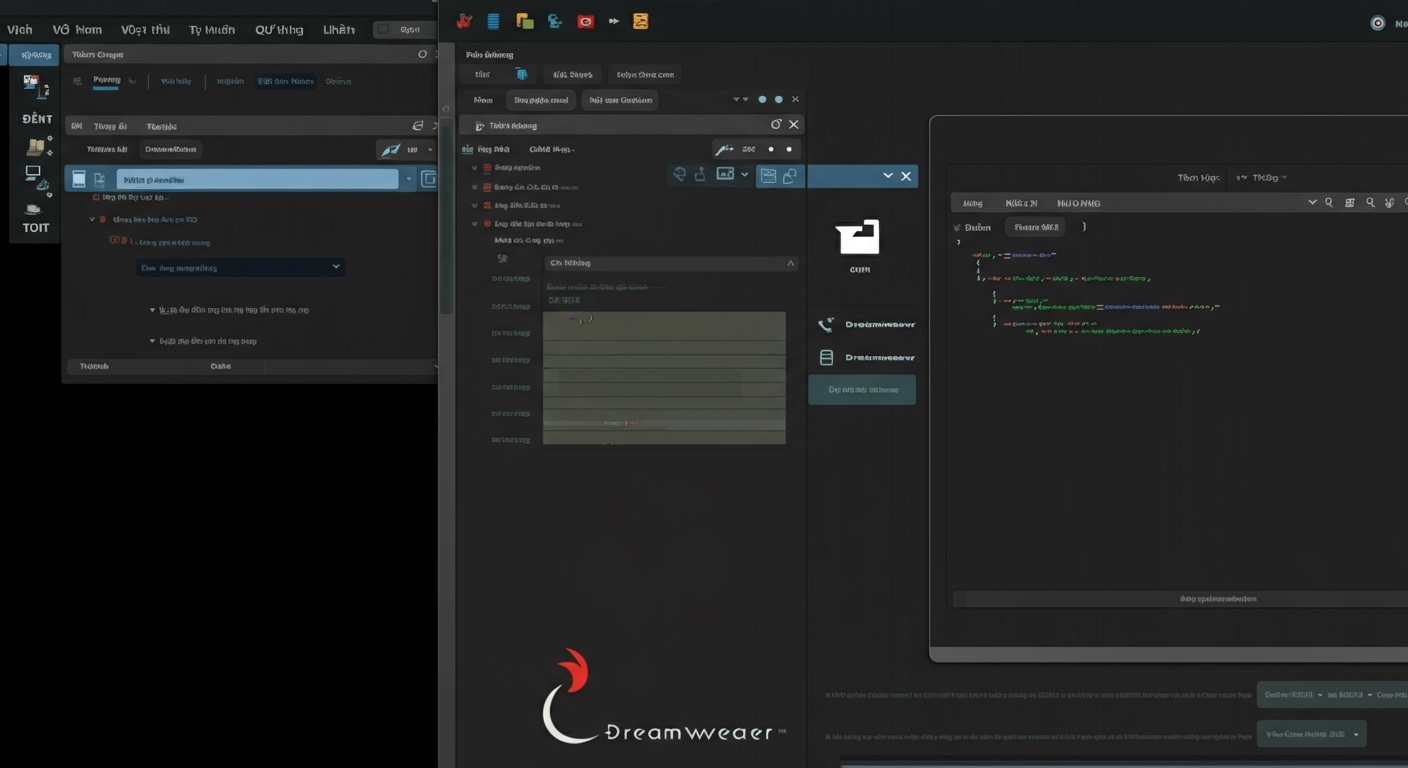
Task: Click the highlighted clapperboard icon in floating toolbar
Action: point(768,176)
